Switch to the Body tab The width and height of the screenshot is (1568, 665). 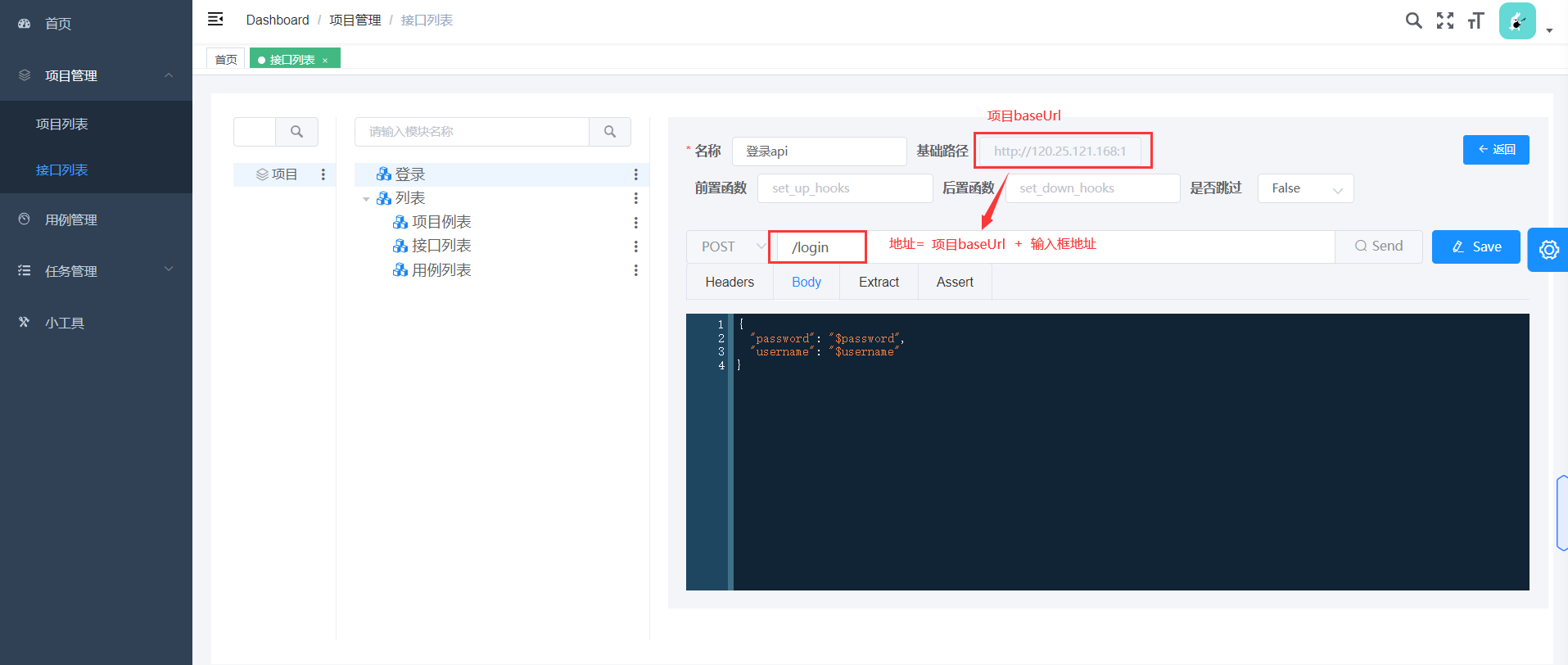807,282
